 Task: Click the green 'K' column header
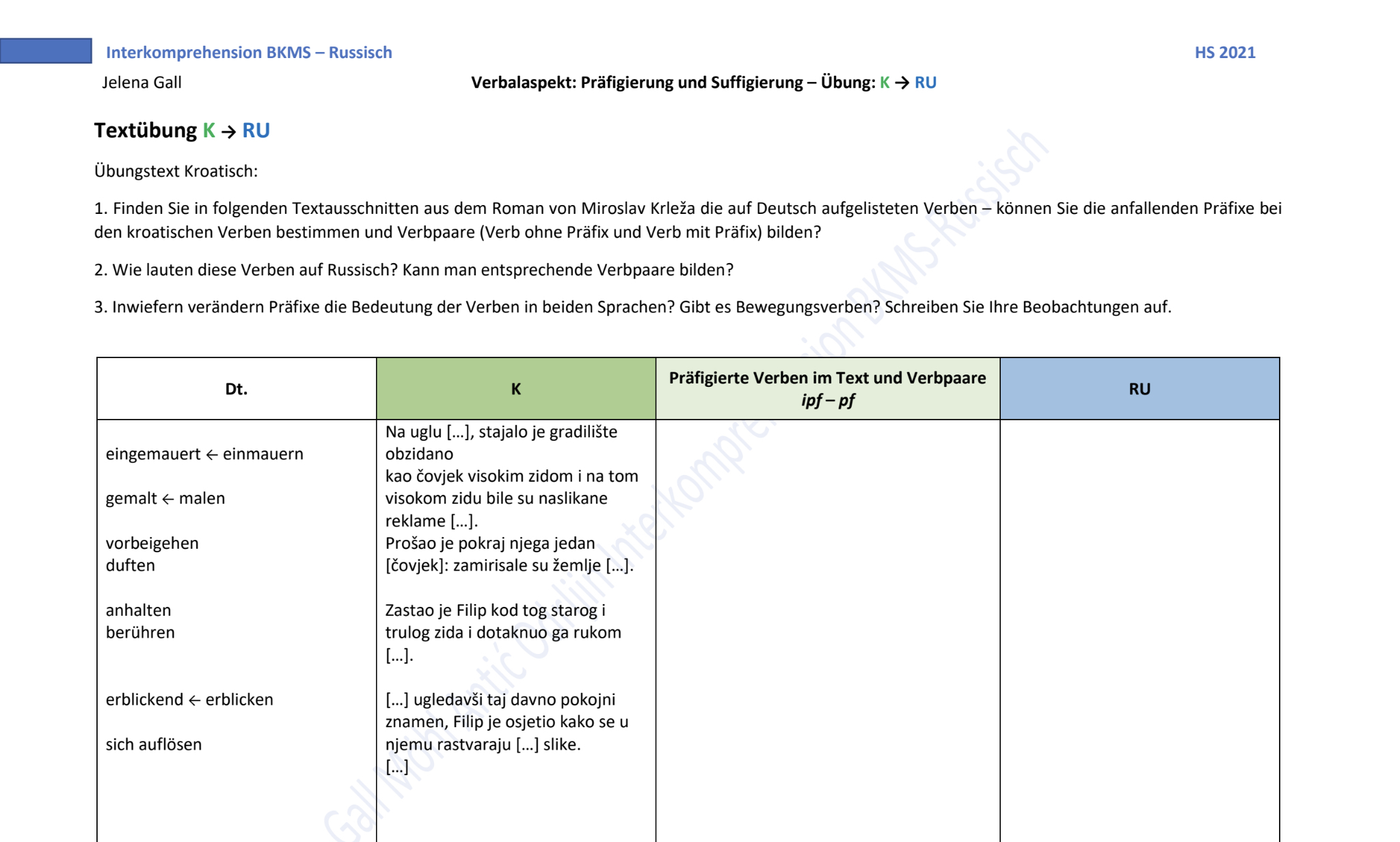(515, 389)
